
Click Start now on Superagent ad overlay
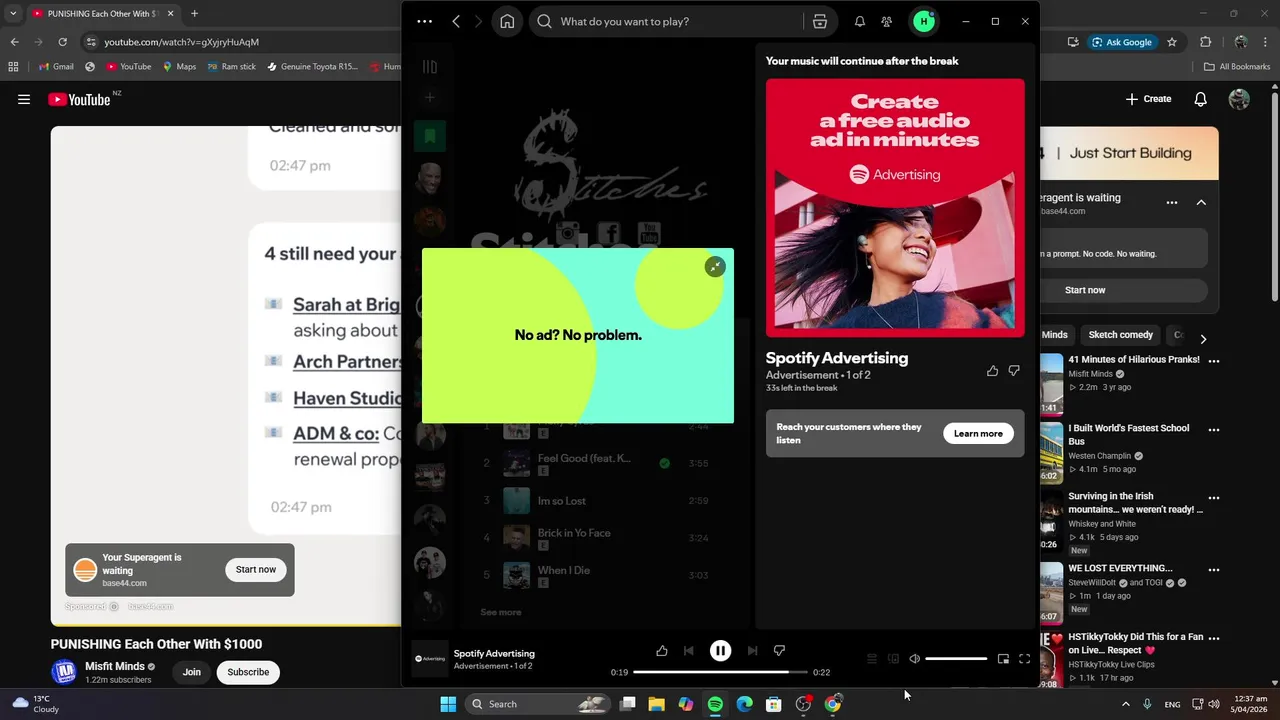tap(256, 569)
